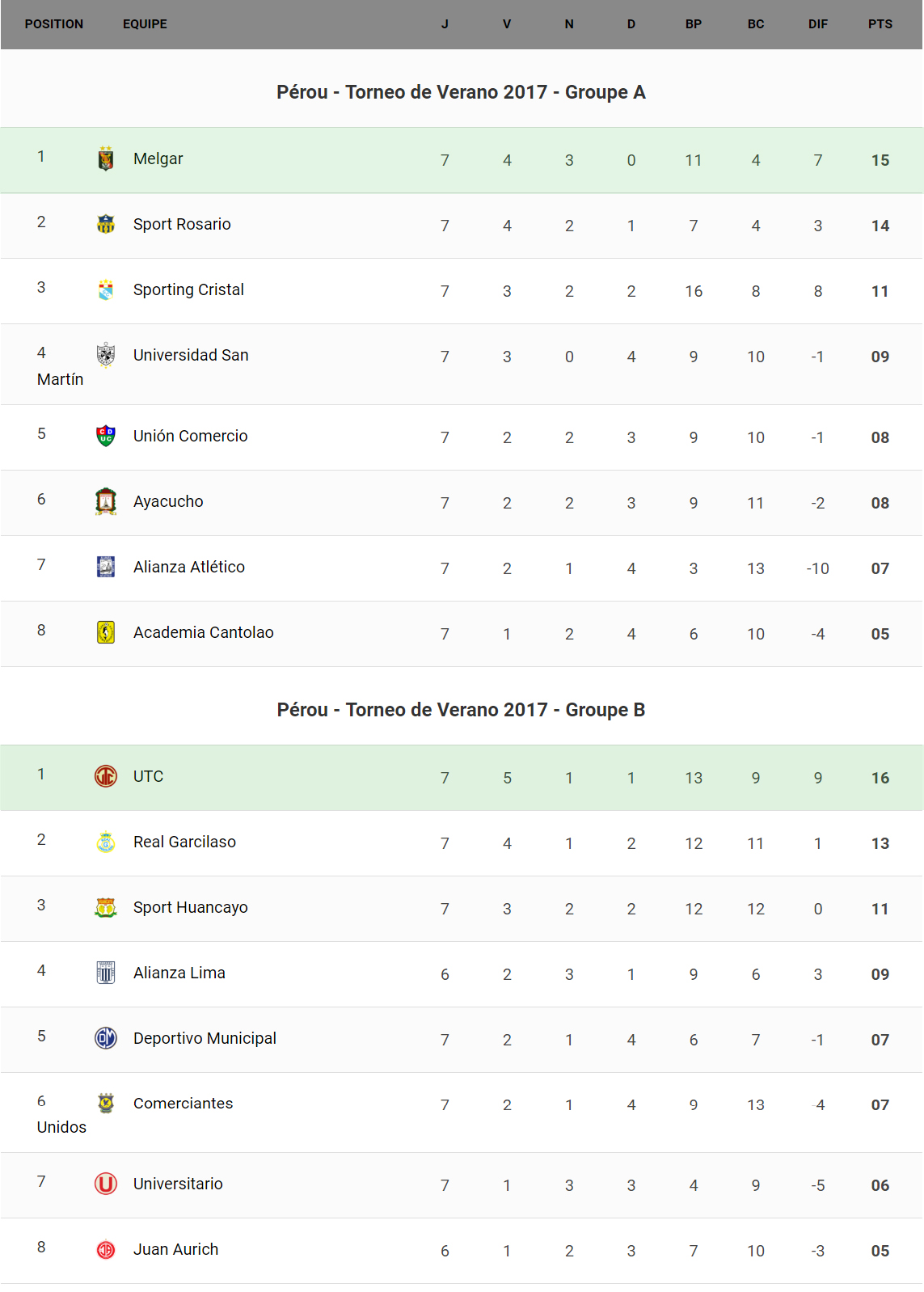This screenshot has width=924, height=1292.
Task: Click the Juan Aurich red logo
Action: coord(106,1250)
